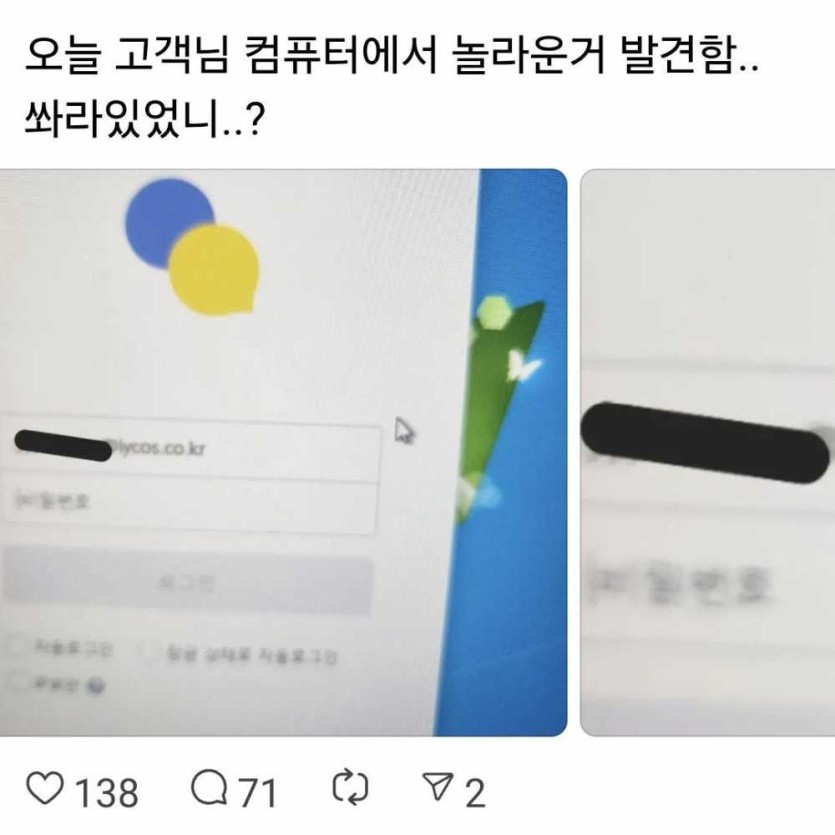The width and height of the screenshot is (835, 835).
Task: Check the bottom-row checkbox with the help icon
Action: click(19, 682)
